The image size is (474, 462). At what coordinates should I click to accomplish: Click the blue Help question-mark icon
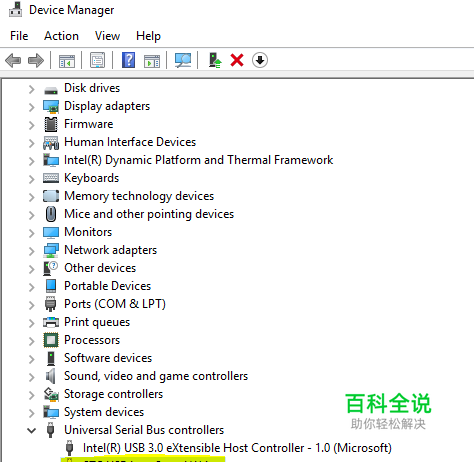click(128, 60)
